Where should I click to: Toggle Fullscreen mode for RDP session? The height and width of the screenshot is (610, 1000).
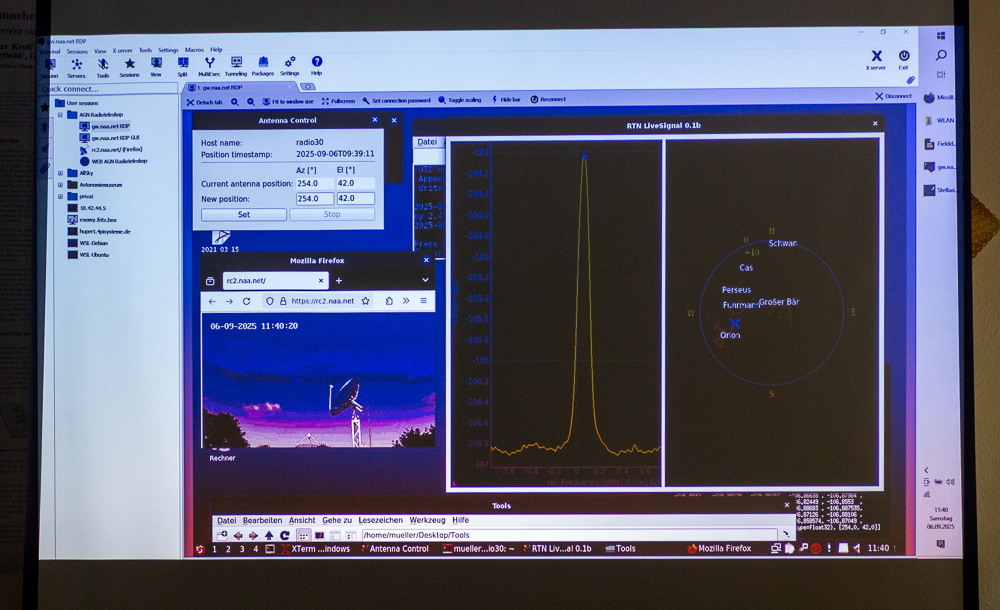pyautogui.click(x=338, y=101)
